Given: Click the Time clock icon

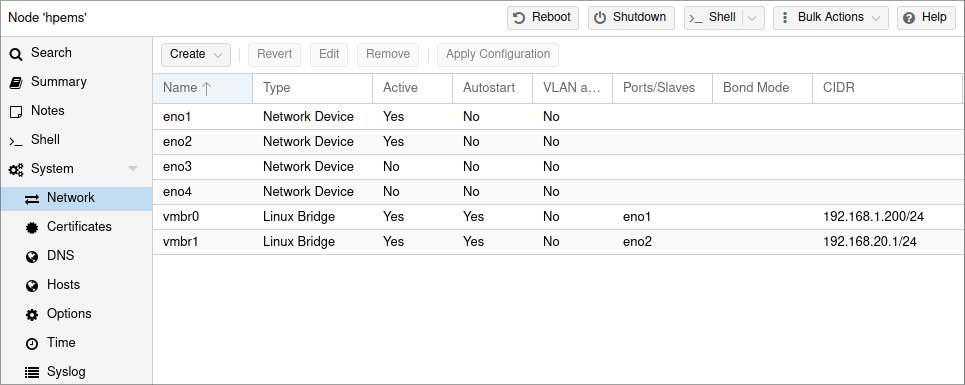Looking at the screenshot, I should coord(31,343).
